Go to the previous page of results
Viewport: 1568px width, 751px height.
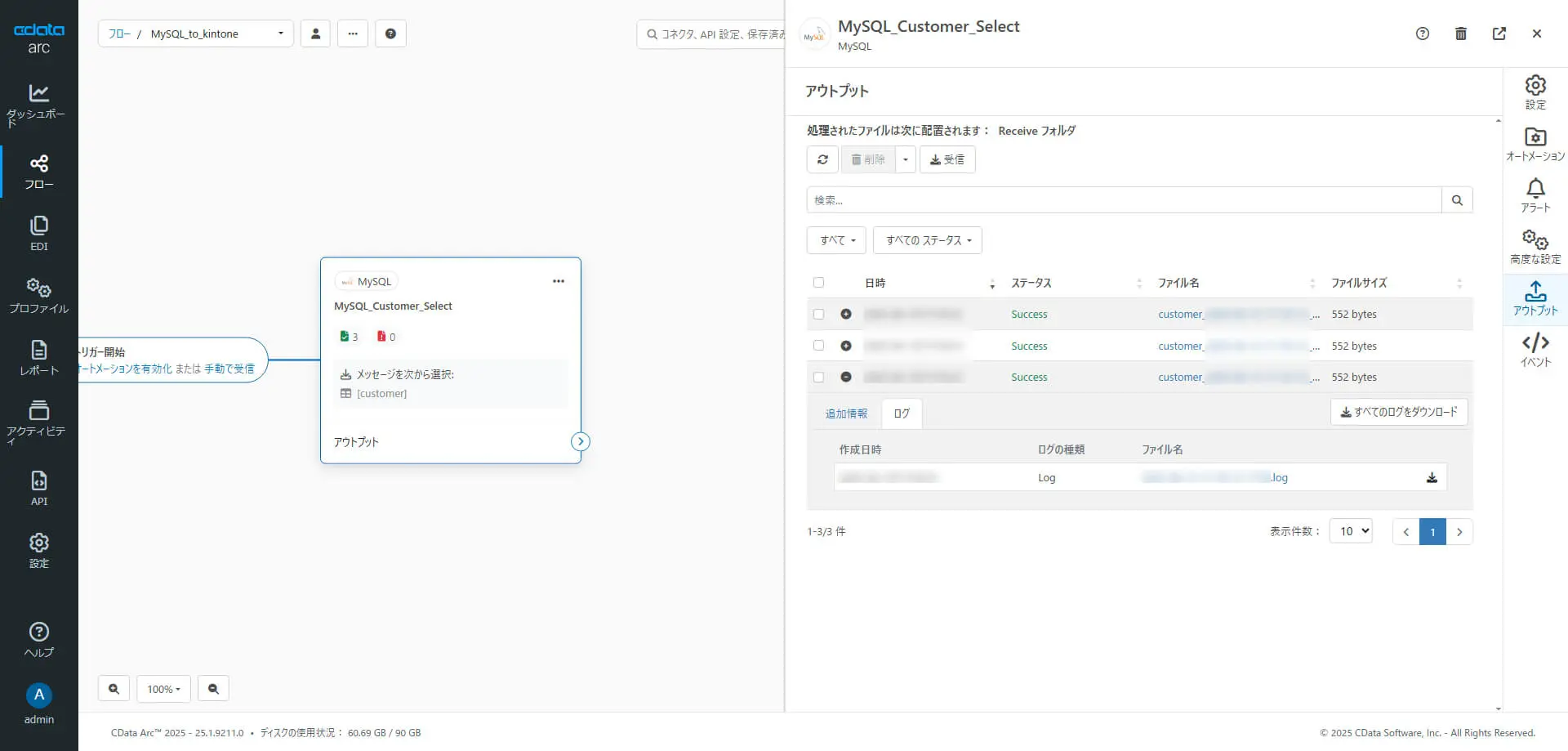click(1405, 531)
